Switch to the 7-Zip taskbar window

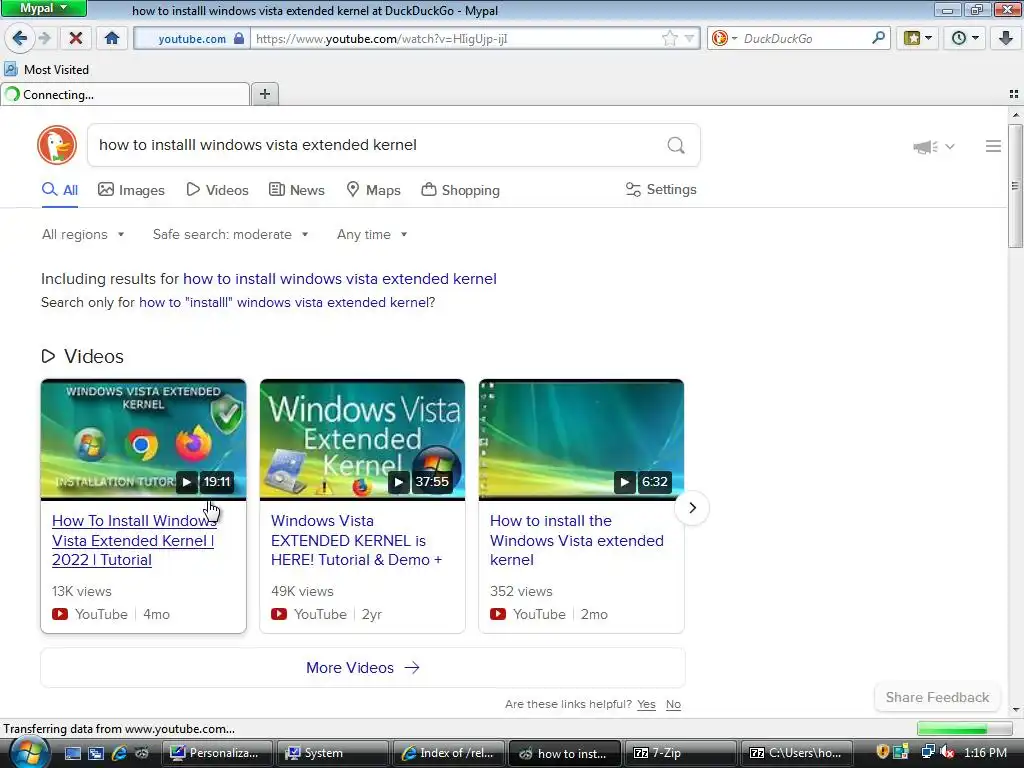(x=680, y=753)
